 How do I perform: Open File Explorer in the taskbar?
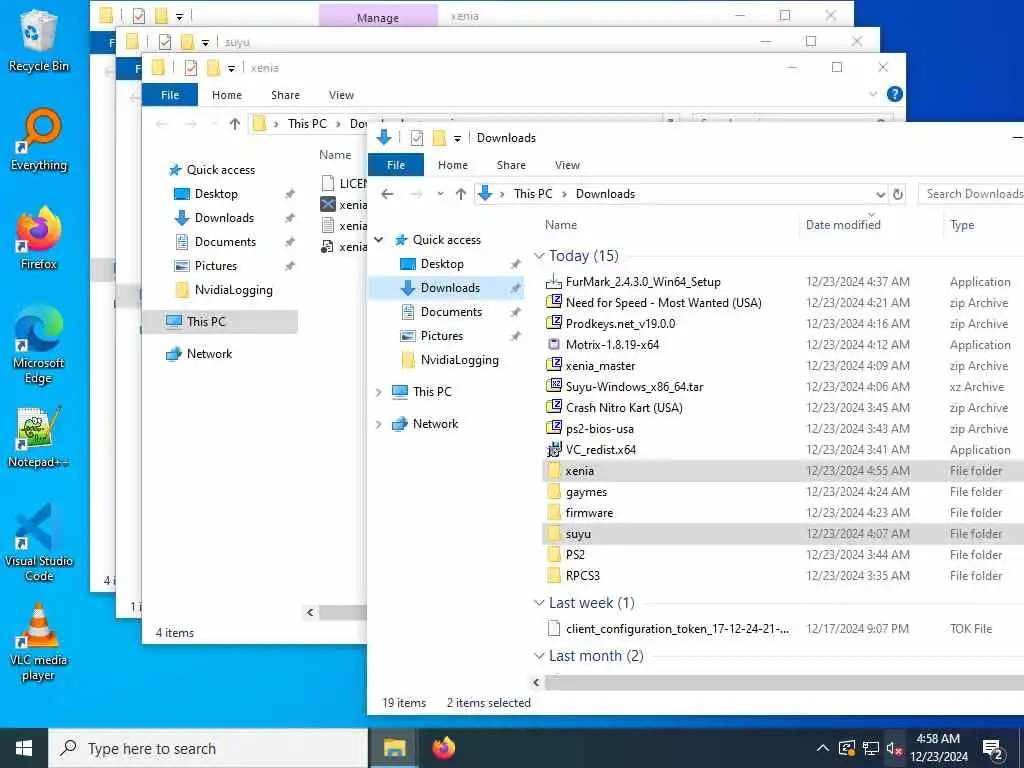[x=394, y=748]
